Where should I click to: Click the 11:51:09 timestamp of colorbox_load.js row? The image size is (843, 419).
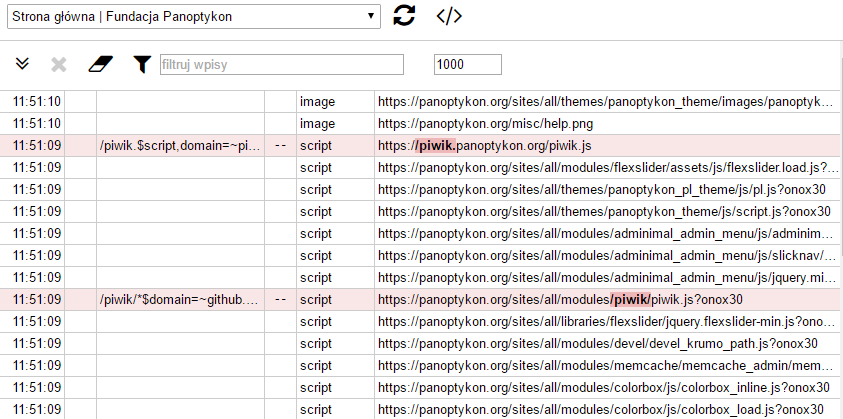point(37,409)
